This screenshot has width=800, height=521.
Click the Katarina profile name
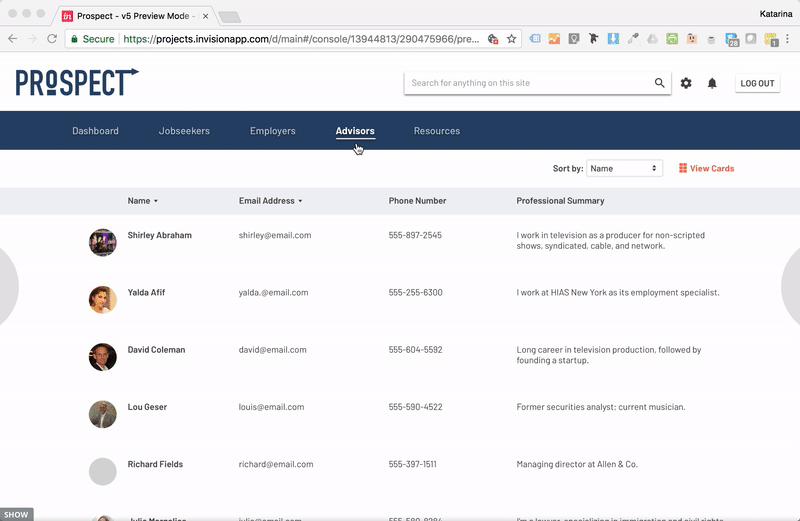[x=776, y=14]
